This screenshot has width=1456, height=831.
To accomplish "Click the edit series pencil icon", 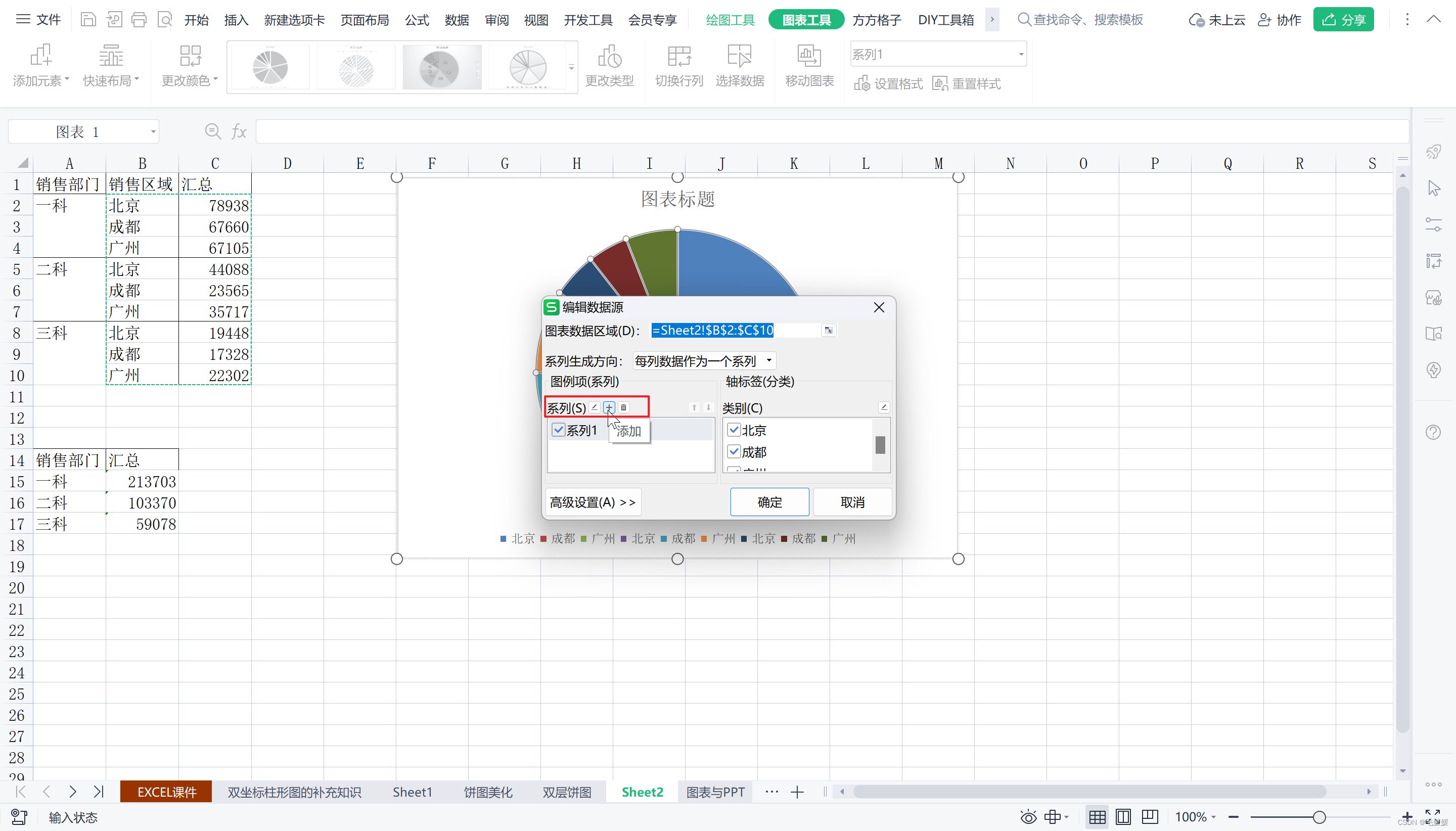I will 594,407.
